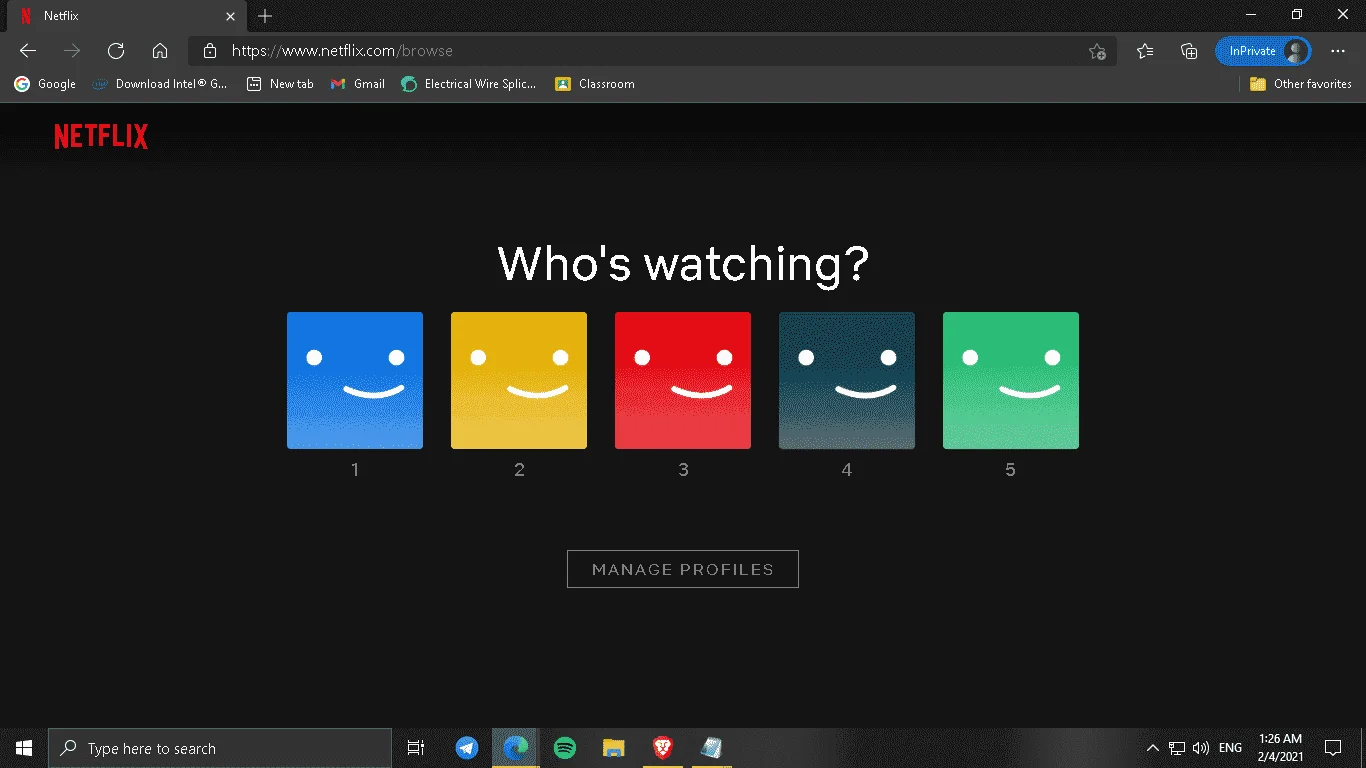Click the Microsoft Edge taskbar icon
Image resolution: width=1366 pixels, height=768 pixels.
point(516,748)
